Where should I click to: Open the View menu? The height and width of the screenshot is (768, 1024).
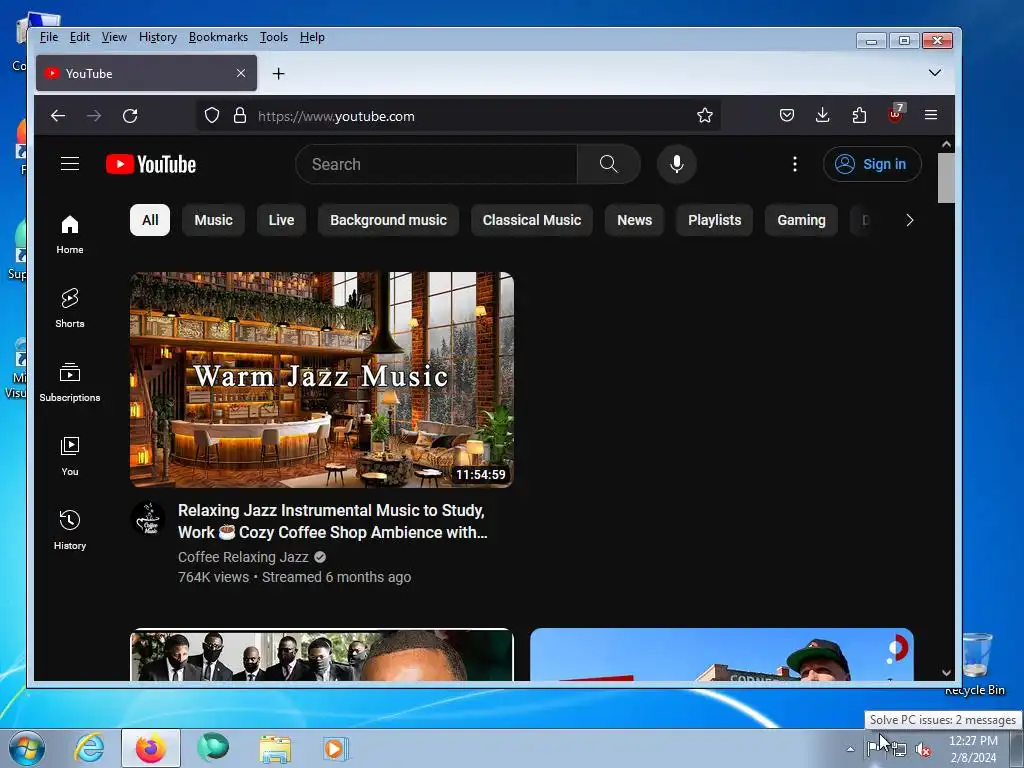click(x=114, y=37)
